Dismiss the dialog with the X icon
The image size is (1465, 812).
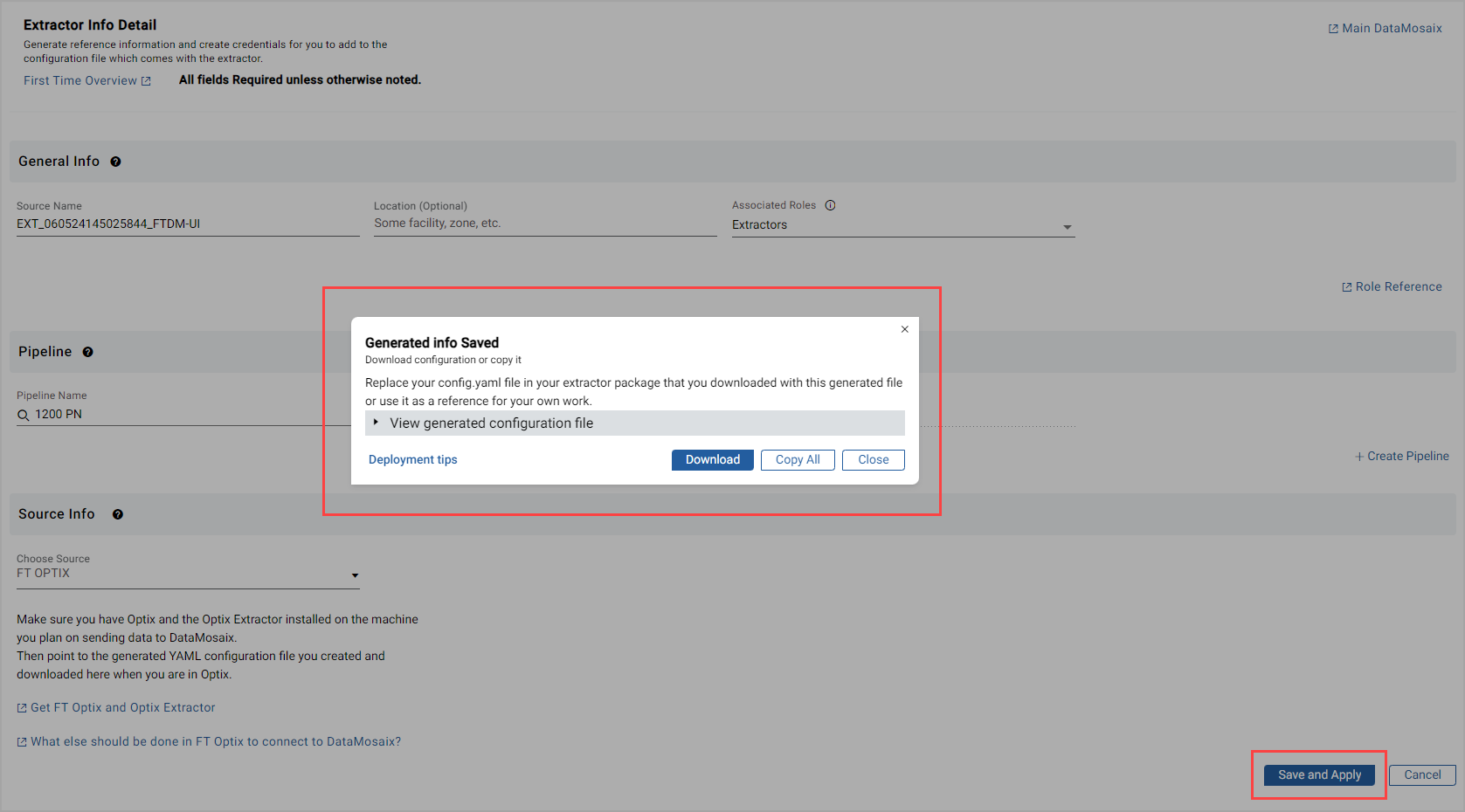click(904, 329)
